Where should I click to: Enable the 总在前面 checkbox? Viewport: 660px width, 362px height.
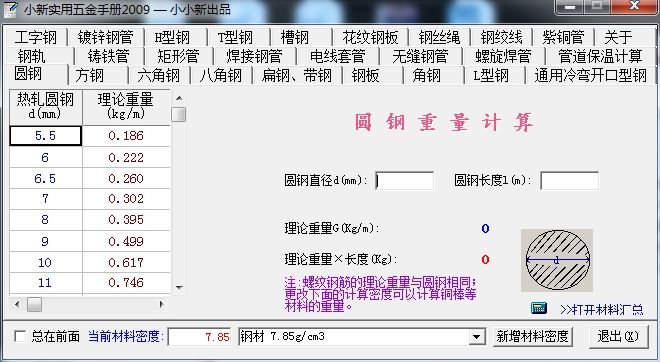(20, 336)
